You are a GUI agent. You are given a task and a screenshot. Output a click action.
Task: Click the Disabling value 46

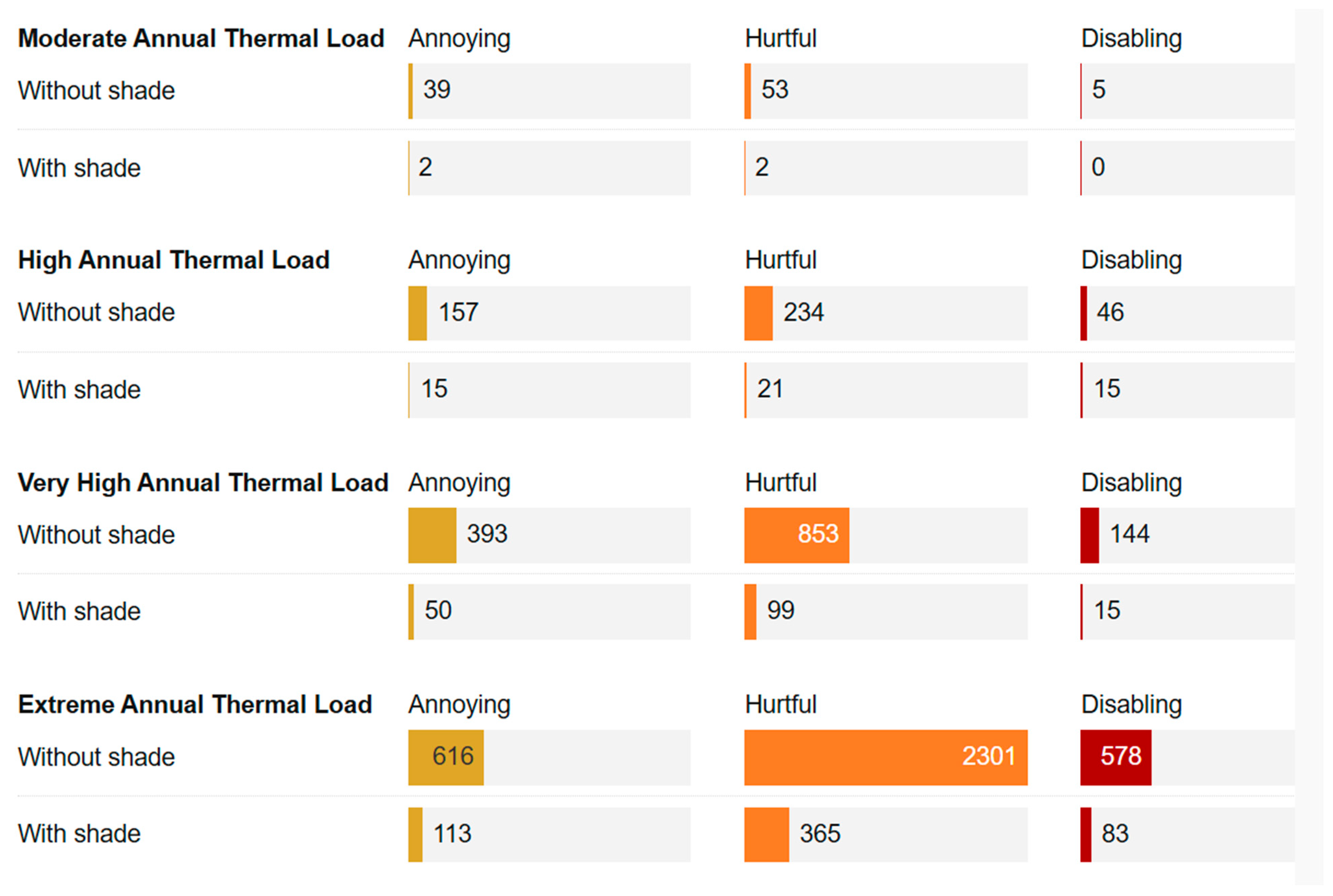tap(1109, 313)
